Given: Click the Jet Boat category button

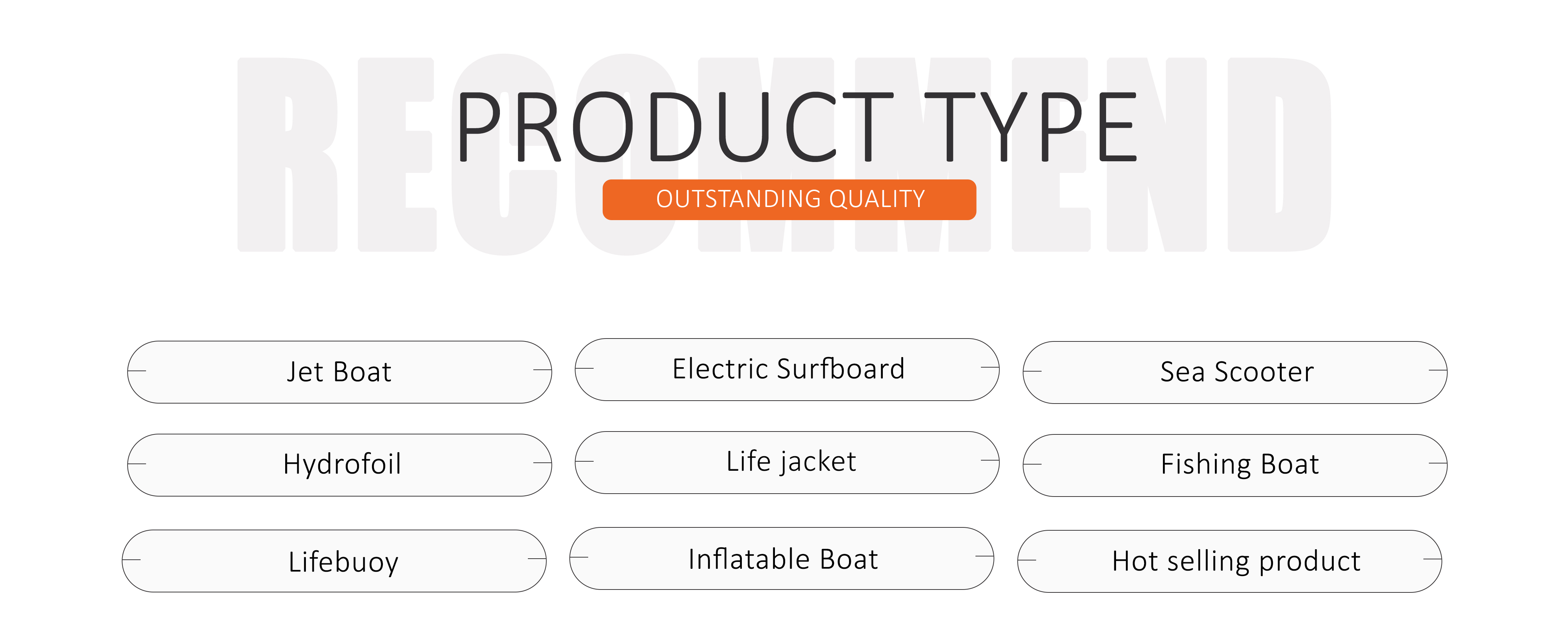Looking at the screenshot, I should 339,372.
